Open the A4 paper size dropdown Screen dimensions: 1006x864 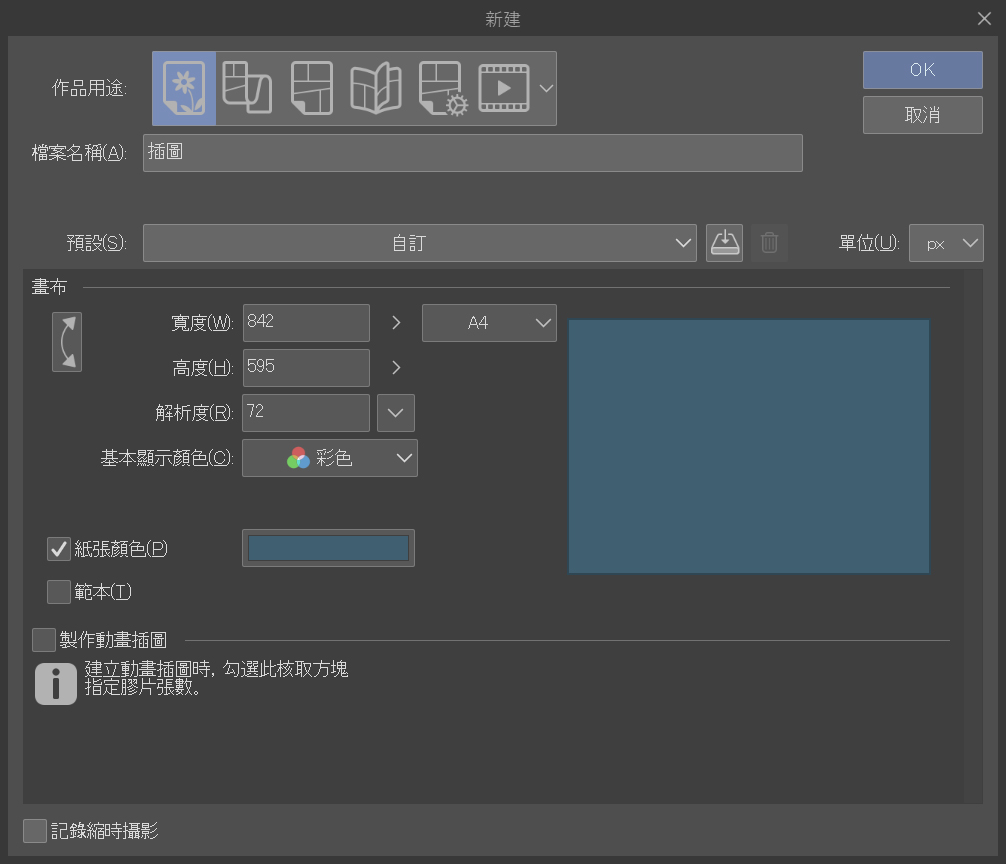489,323
